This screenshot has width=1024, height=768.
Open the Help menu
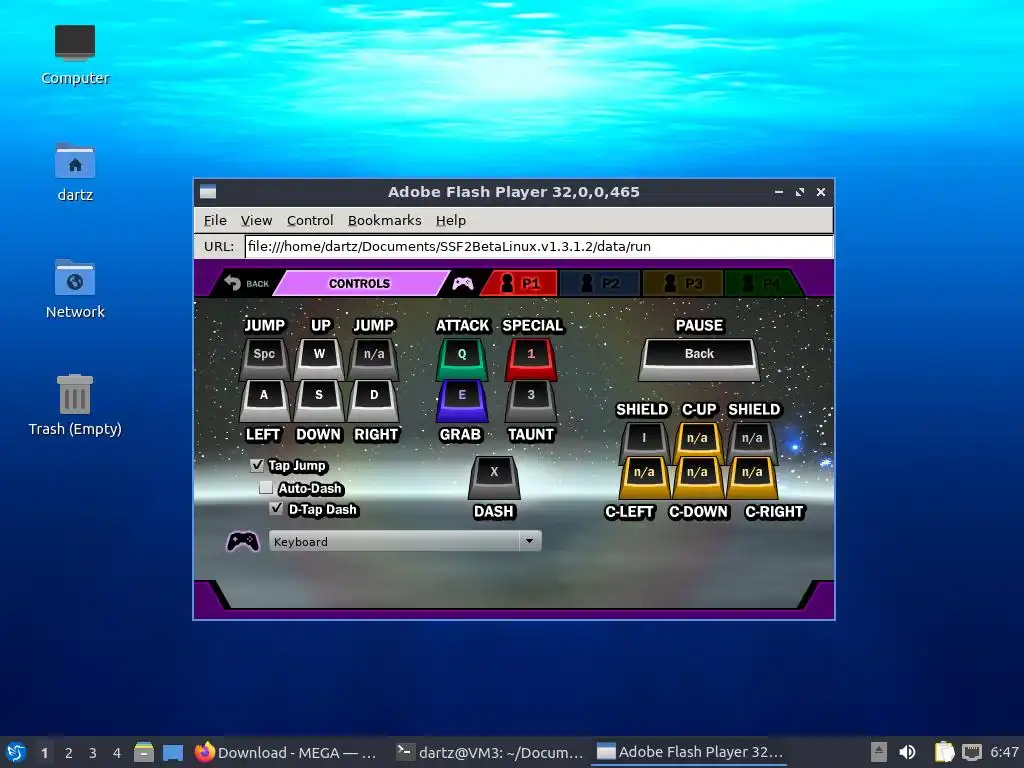451,221
